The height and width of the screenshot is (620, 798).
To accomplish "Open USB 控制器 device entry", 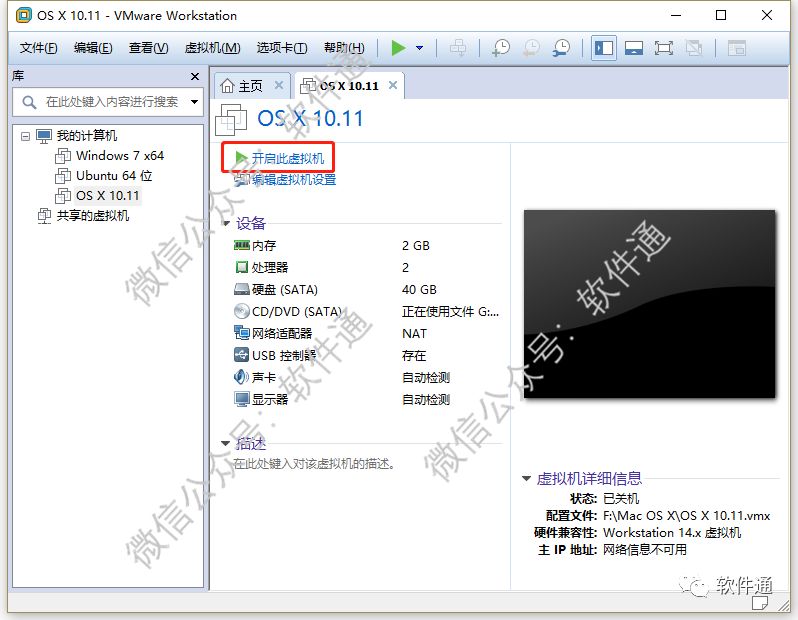I will point(275,355).
